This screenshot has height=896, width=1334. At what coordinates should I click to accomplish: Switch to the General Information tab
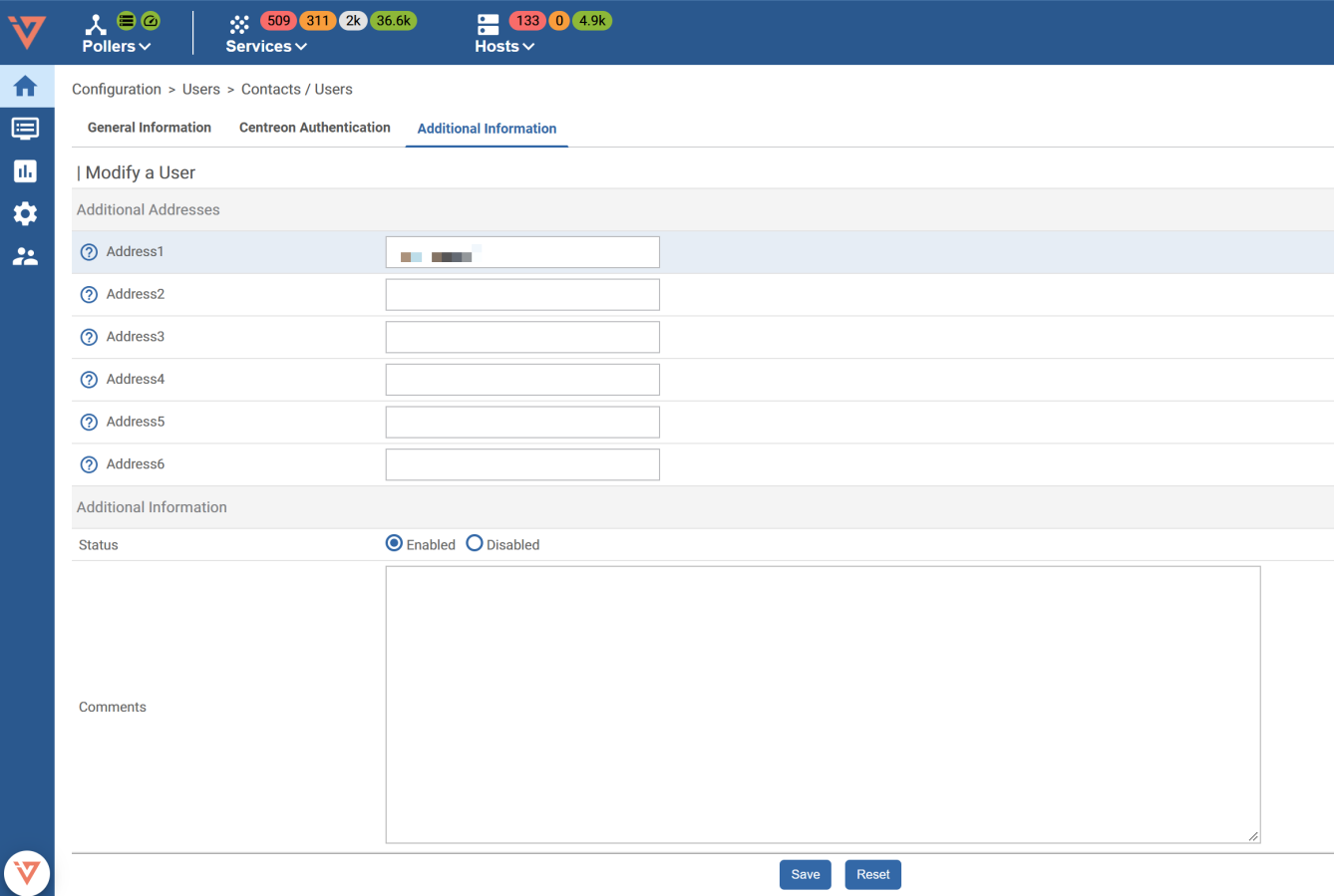[150, 128]
